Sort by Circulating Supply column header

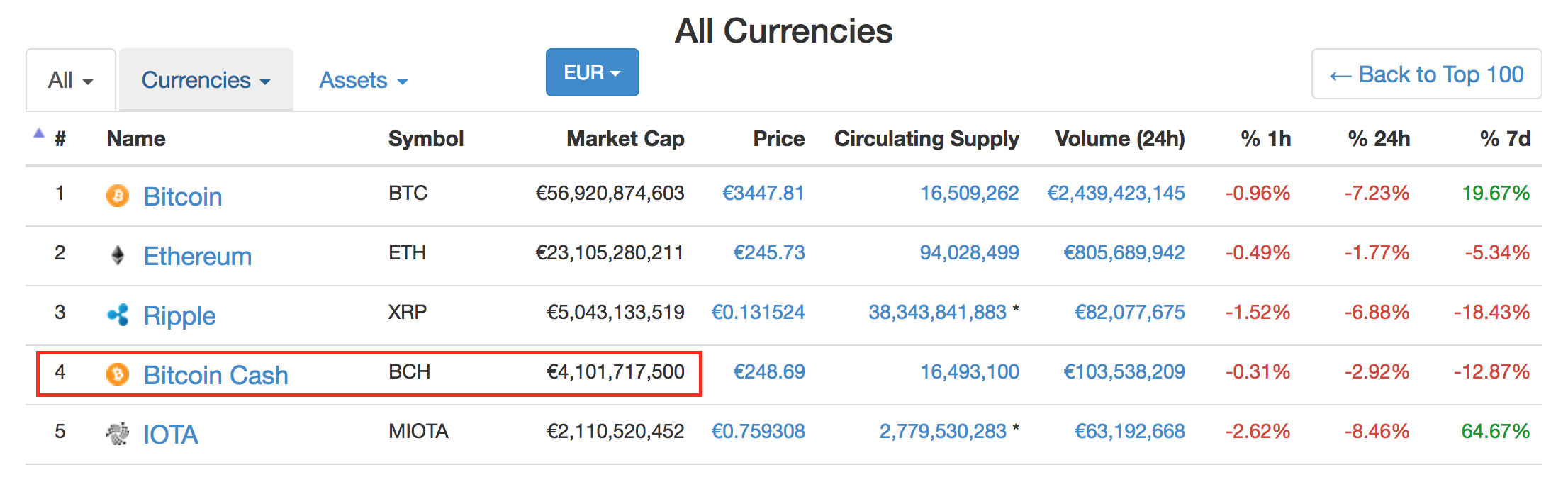click(x=926, y=139)
